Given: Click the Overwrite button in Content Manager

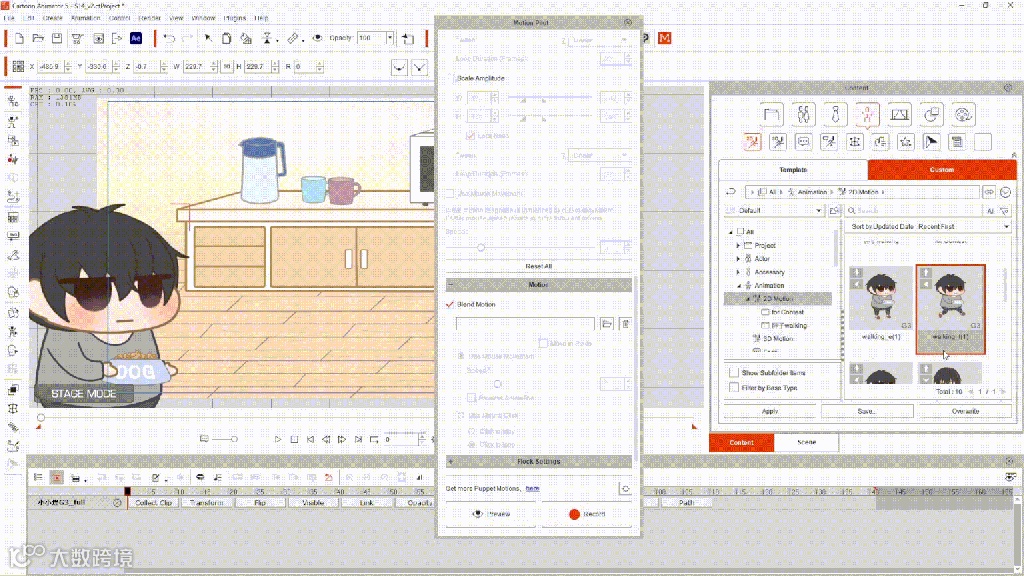Looking at the screenshot, I should point(965,411).
